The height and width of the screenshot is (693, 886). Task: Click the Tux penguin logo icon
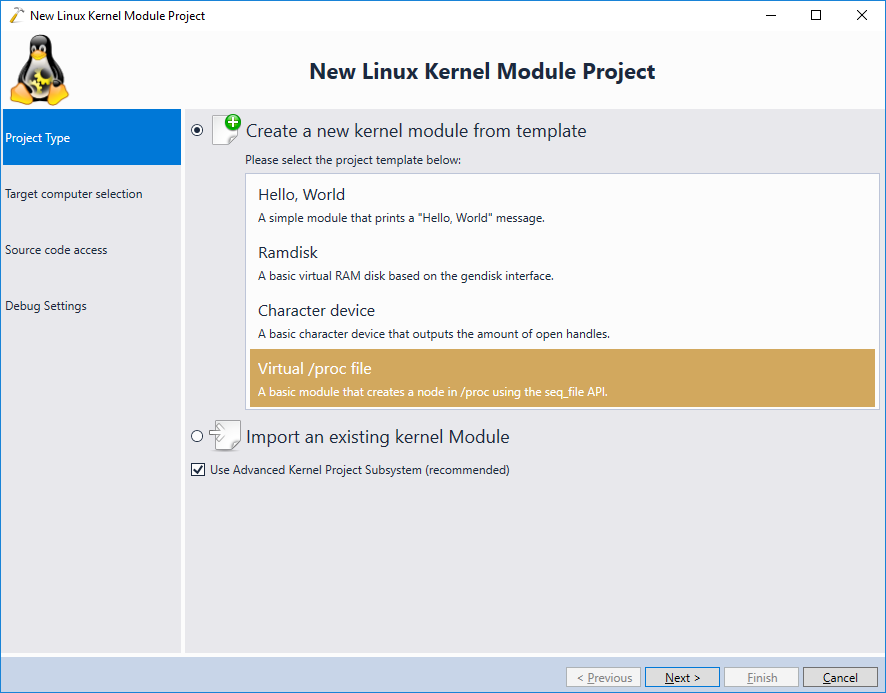point(40,70)
